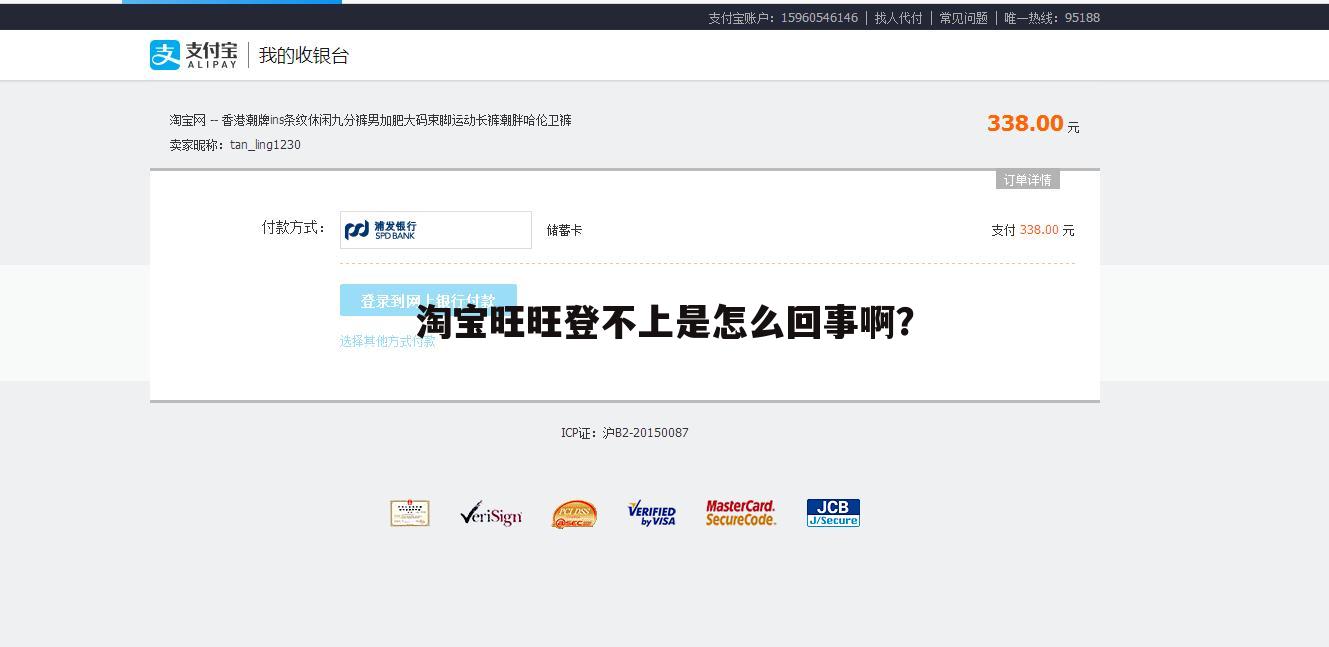Open 找人代付 link in top bar
Image resolution: width=1329 pixels, height=647 pixels.
pos(898,18)
